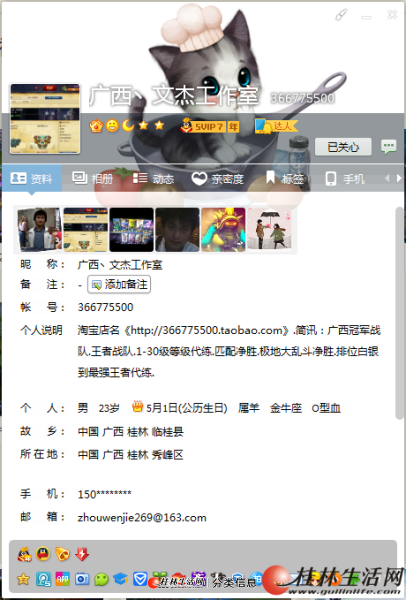The height and width of the screenshot is (600, 406).
Task: Click the location 中国 广西 桂林 秀峰区 text
Action: [x=130, y=455]
